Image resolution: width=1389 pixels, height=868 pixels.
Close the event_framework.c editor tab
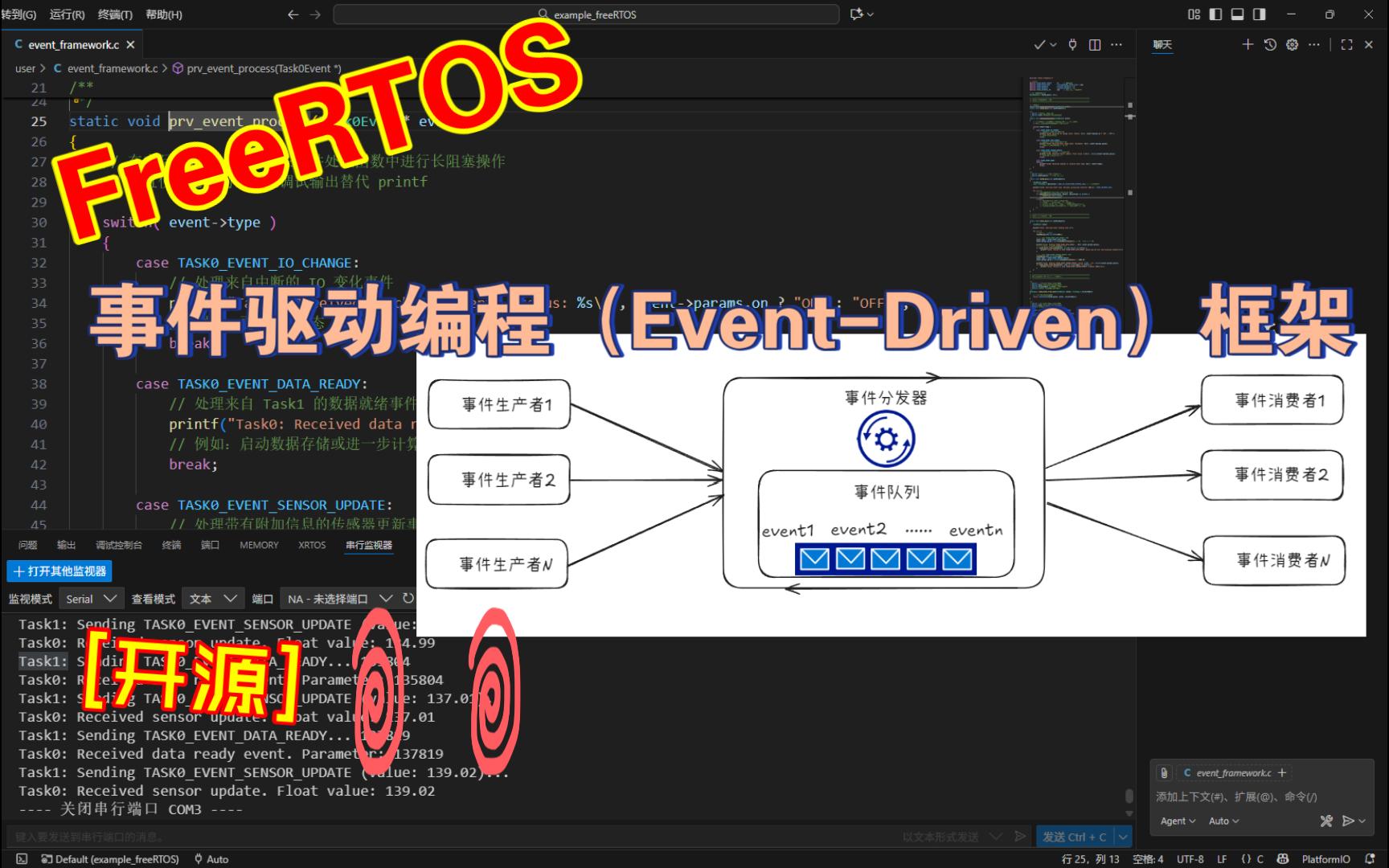[x=131, y=45]
